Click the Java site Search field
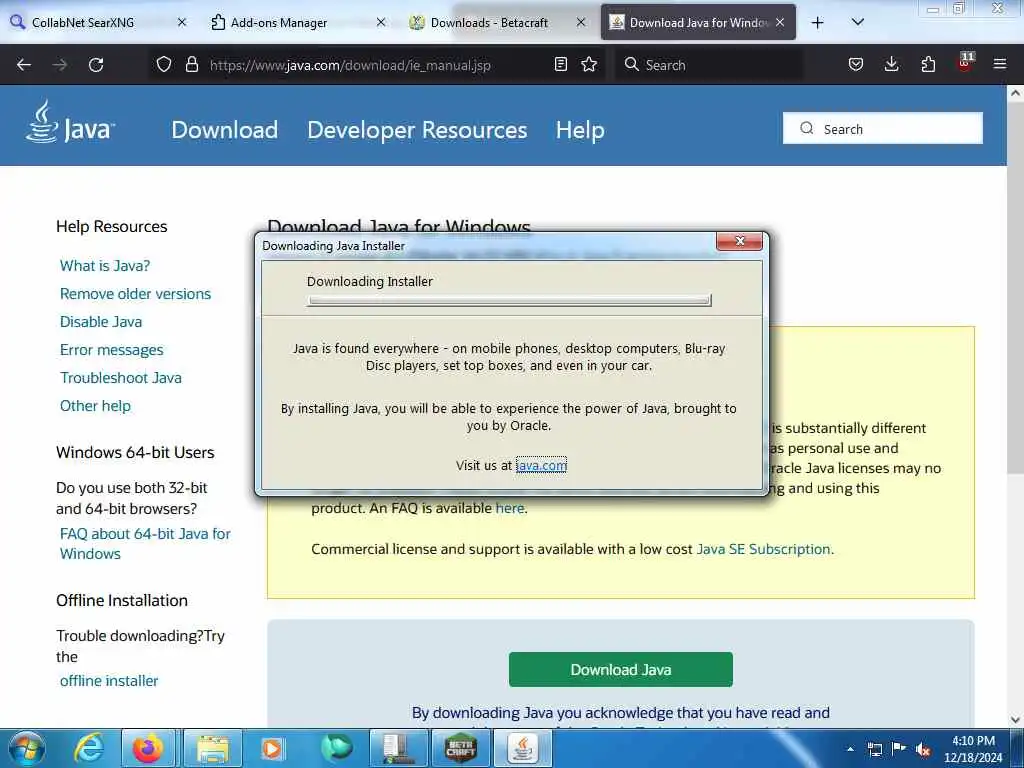 (882, 129)
